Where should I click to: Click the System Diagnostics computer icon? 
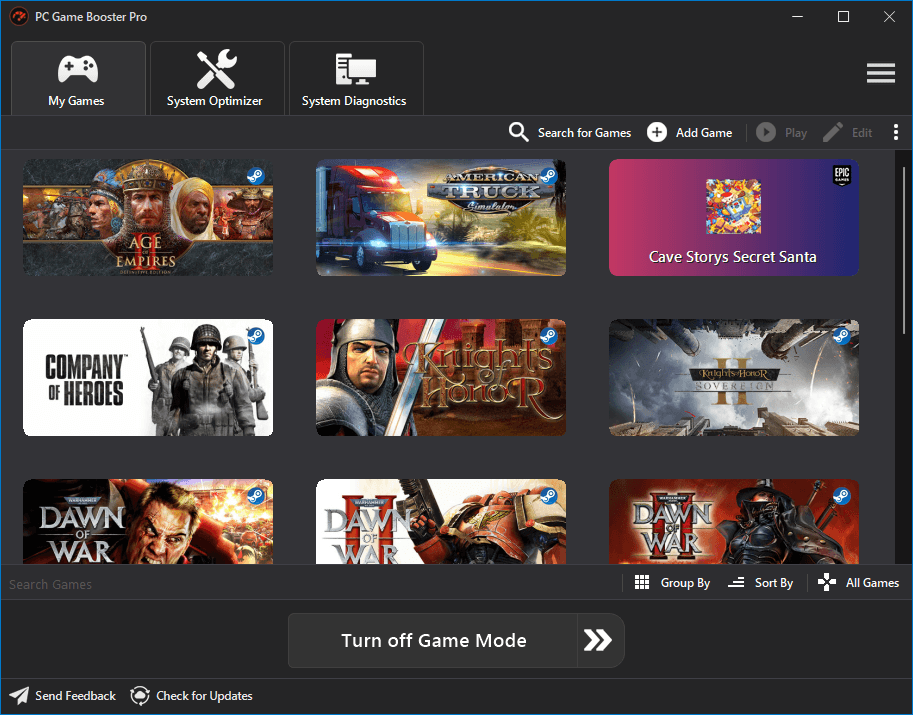356,69
